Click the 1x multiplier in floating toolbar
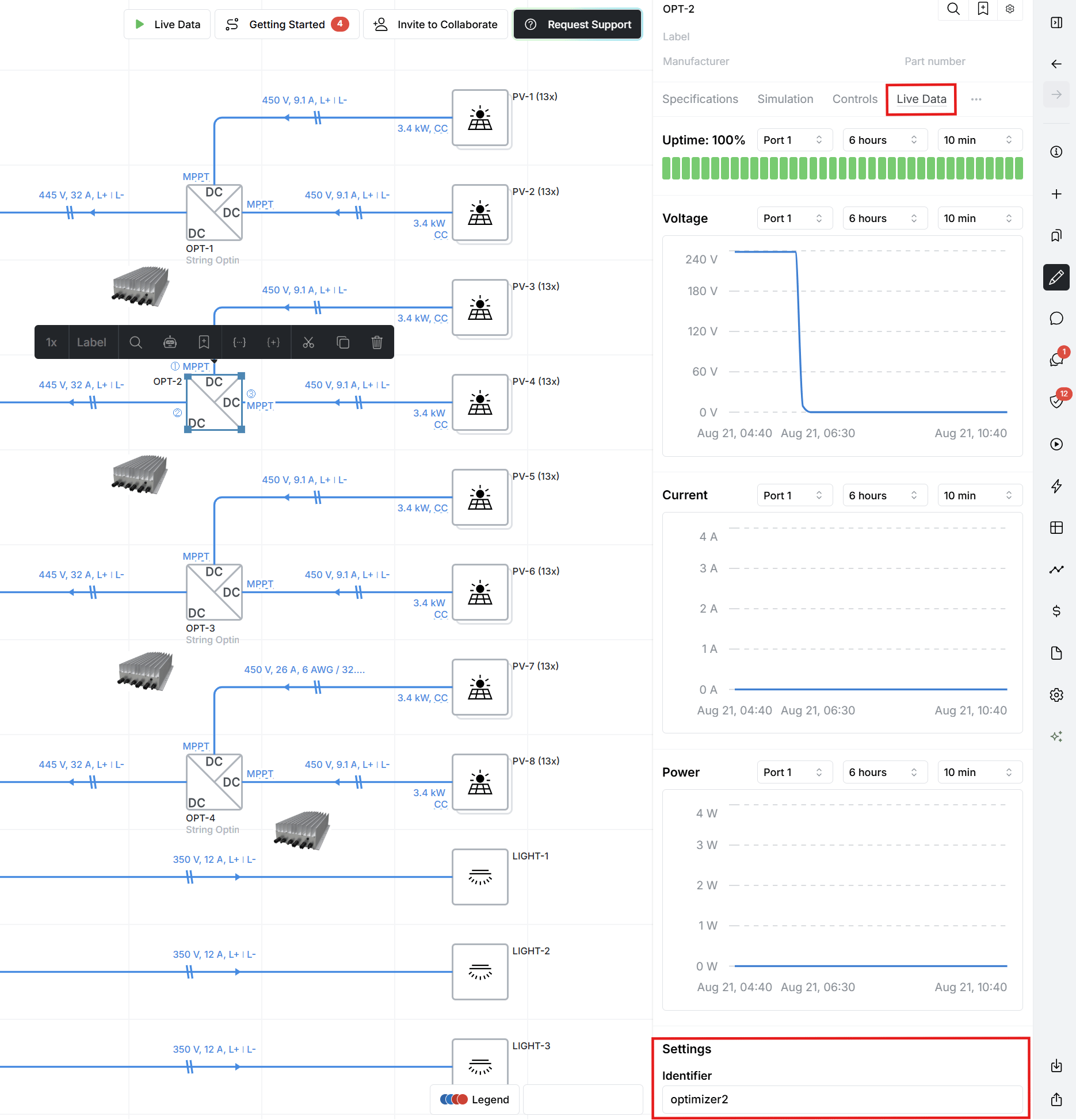1076x1120 pixels. (52, 342)
